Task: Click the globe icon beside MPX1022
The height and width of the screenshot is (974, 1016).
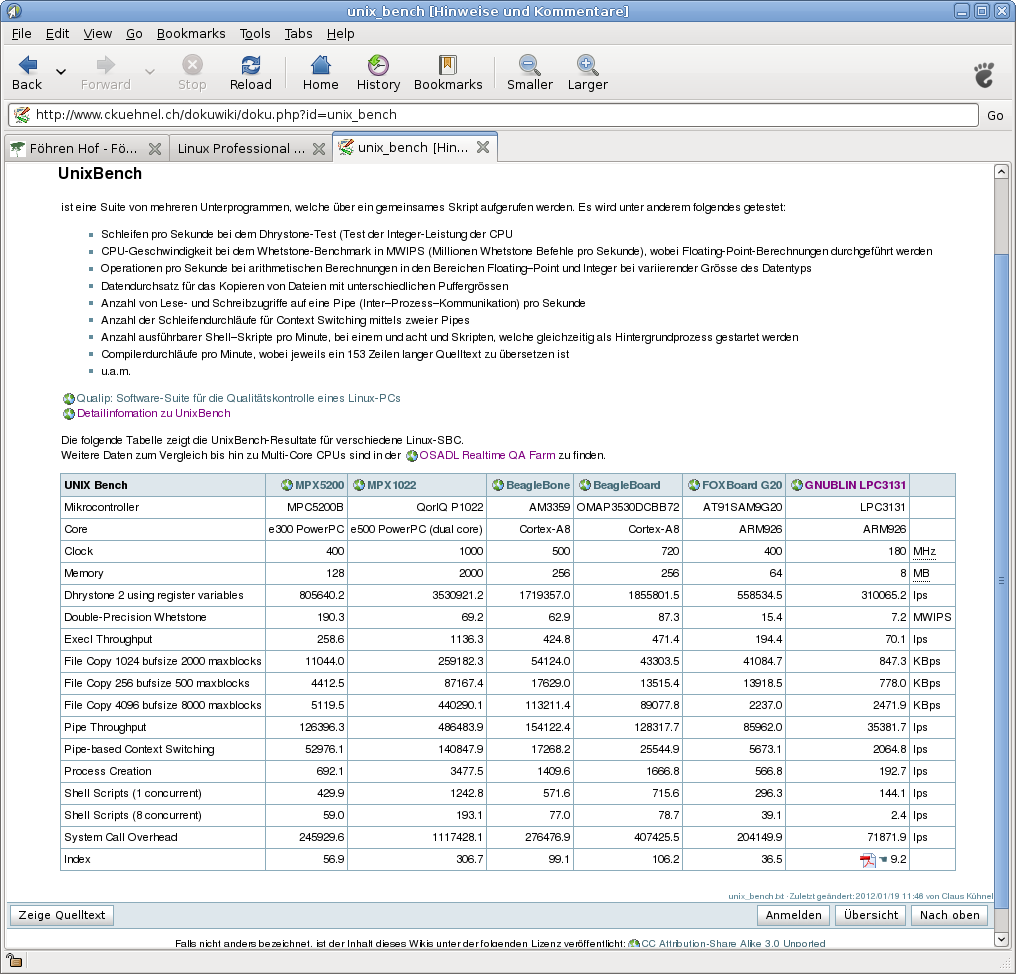Action: [359, 485]
